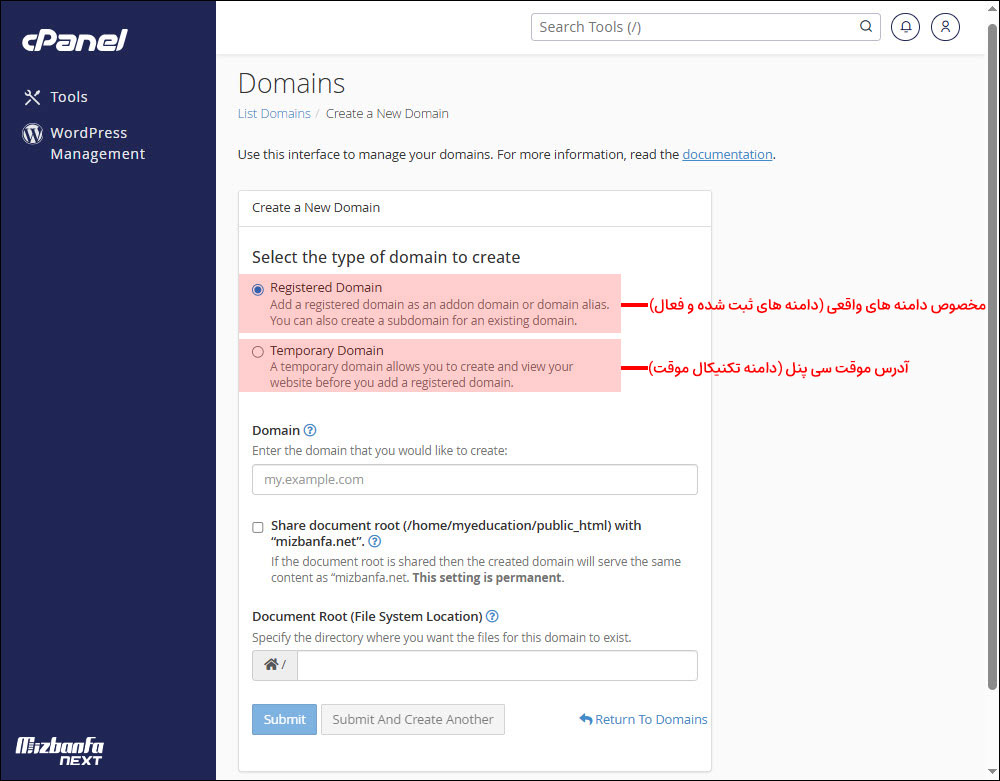Click the Submit button
Image resolution: width=1000 pixels, height=781 pixels.
click(x=284, y=719)
